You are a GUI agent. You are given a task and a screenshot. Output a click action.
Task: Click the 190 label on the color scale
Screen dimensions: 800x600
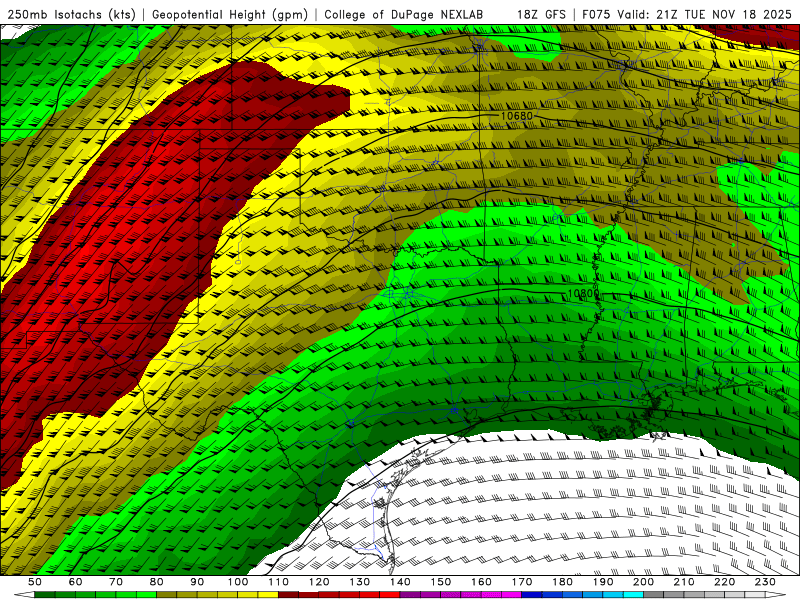tap(603, 582)
